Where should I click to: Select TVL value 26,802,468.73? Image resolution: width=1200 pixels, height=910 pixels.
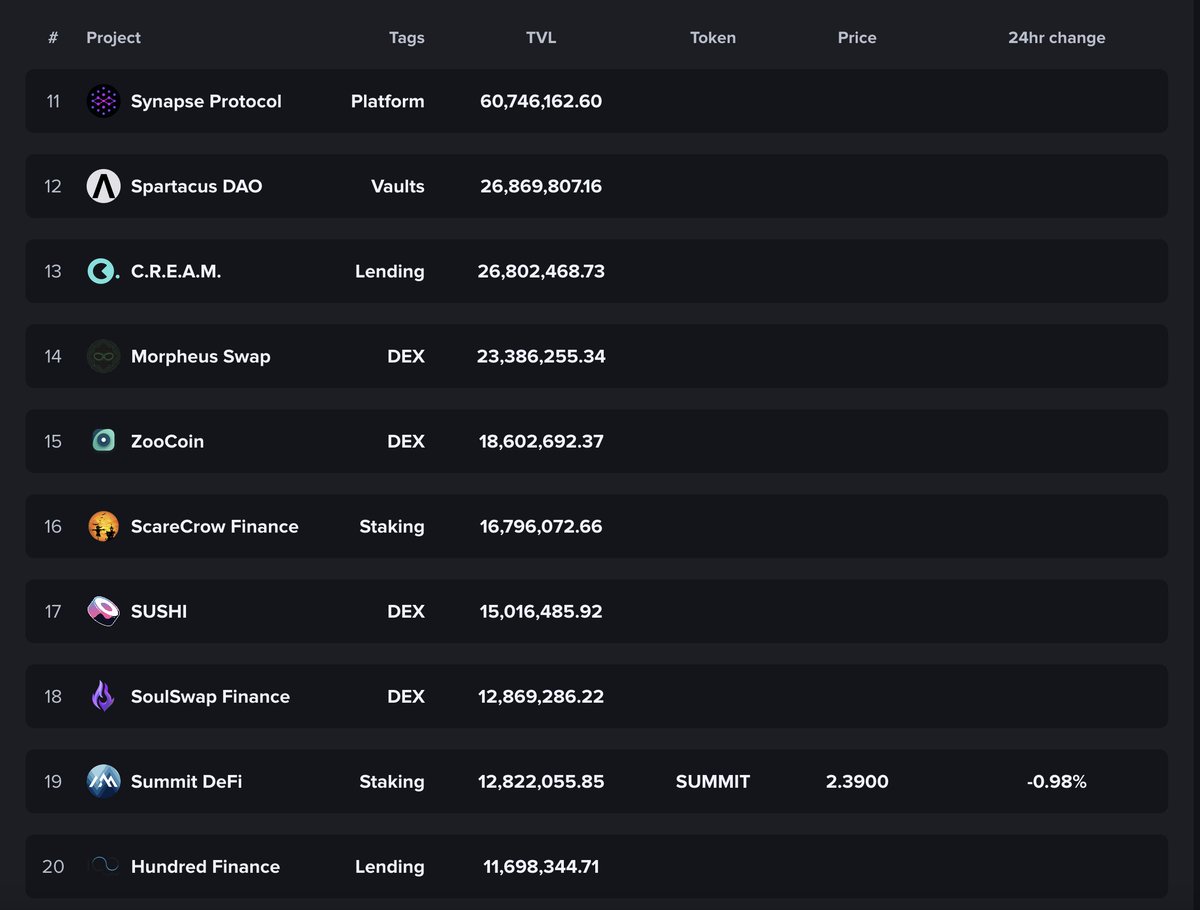coord(541,271)
